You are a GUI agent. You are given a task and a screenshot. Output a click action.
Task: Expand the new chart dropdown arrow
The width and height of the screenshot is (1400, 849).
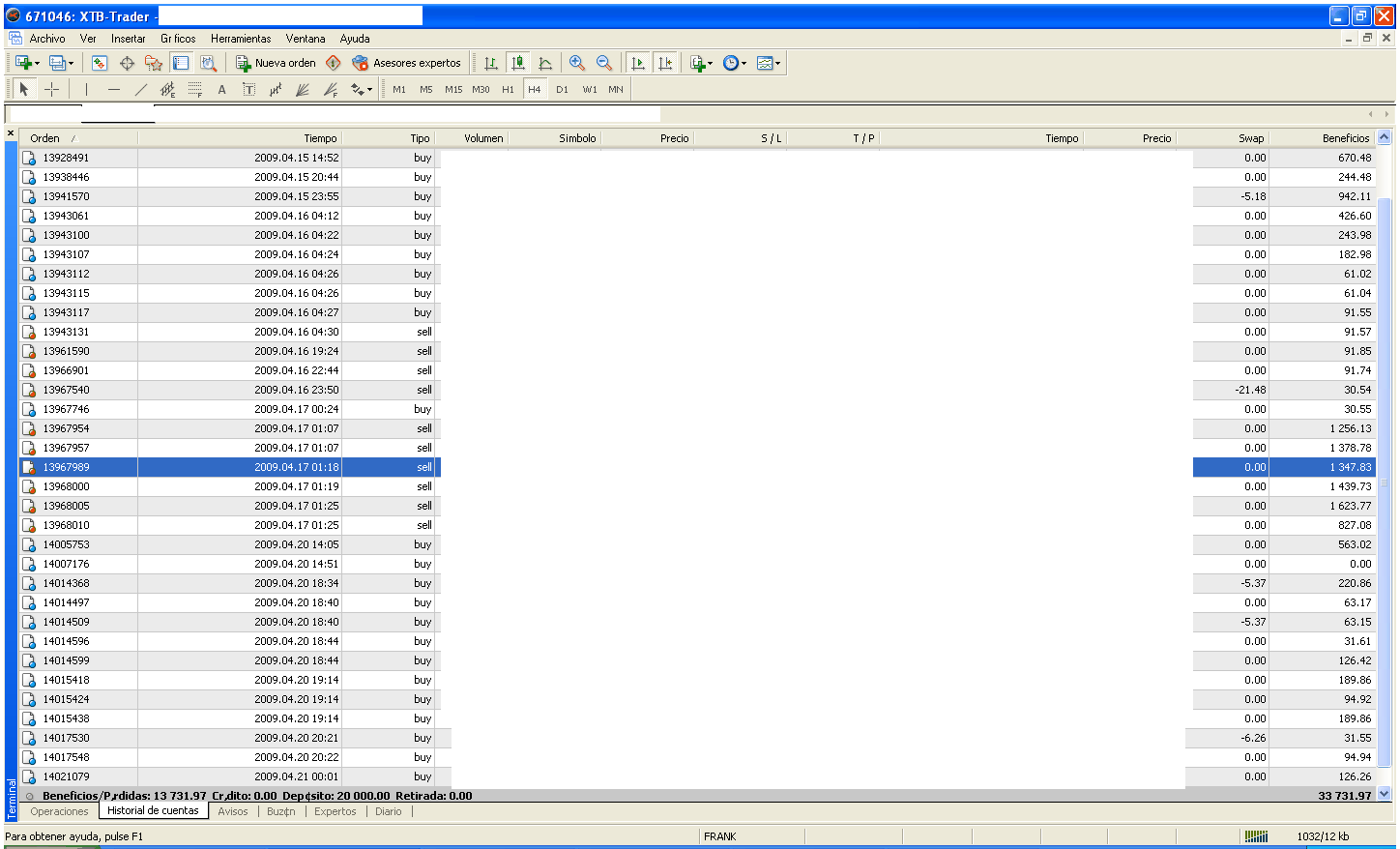tap(37, 64)
